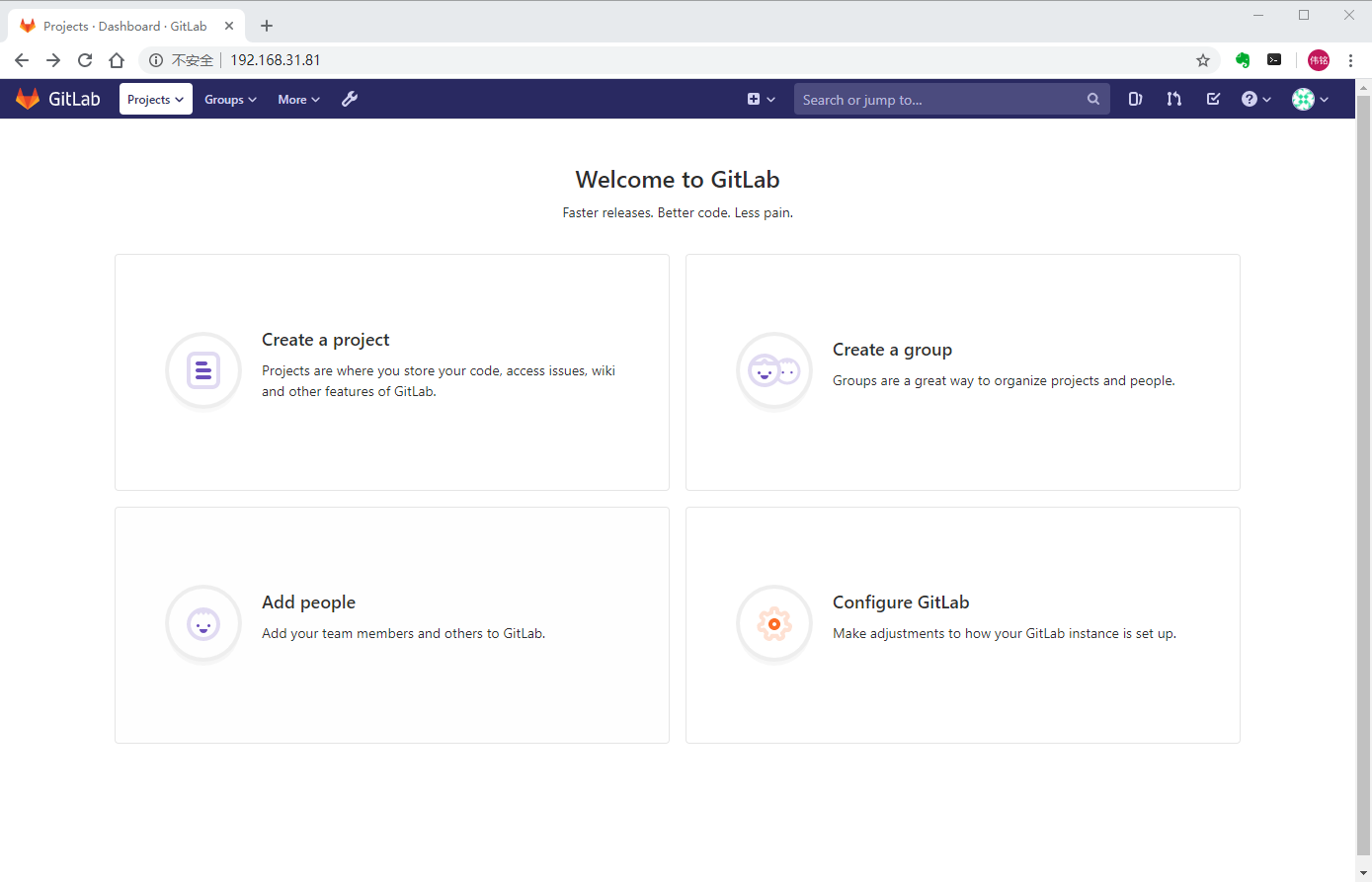Click the Create a group icon
1372x882 pixels.
(774, 370)
